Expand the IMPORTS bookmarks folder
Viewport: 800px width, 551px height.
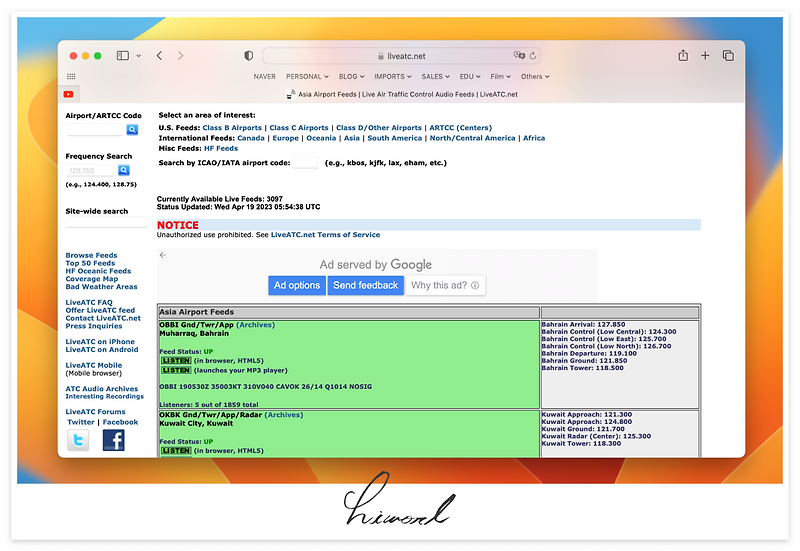pyautogui.click(x=392, y=77)
